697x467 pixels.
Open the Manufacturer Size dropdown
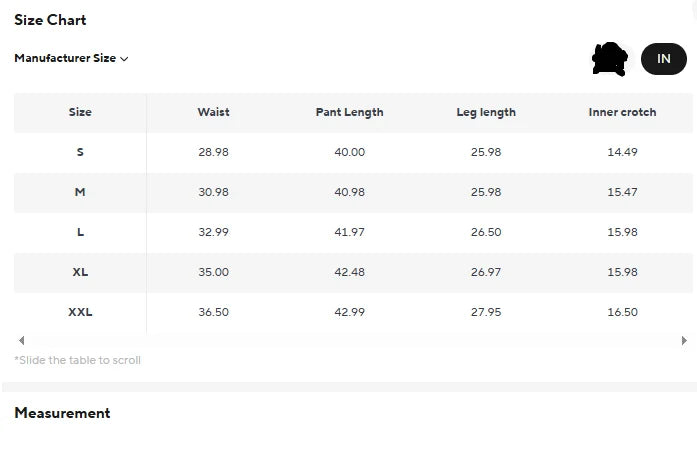(x=72, y=58)
